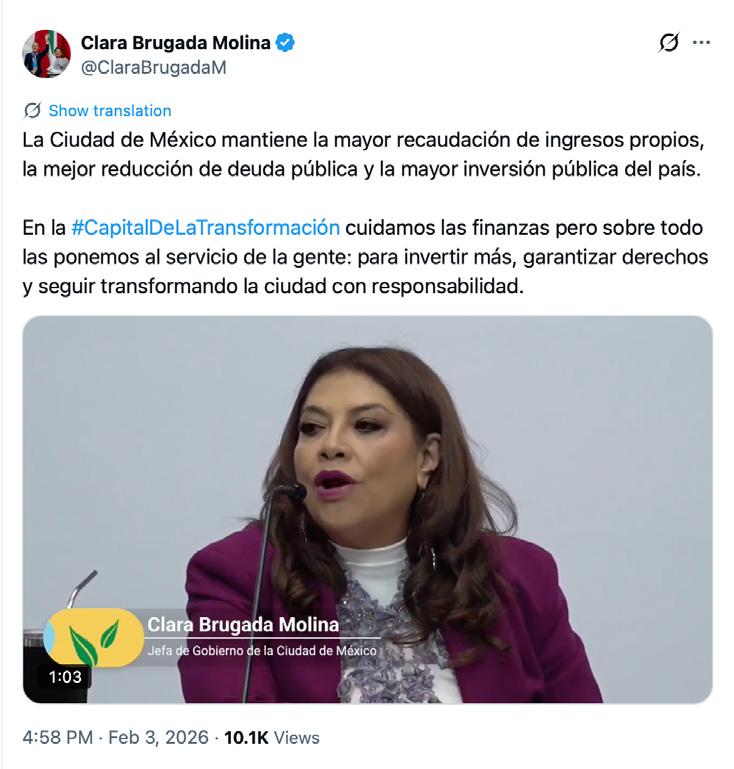Click the microphone shown in the video

point(290,494)
